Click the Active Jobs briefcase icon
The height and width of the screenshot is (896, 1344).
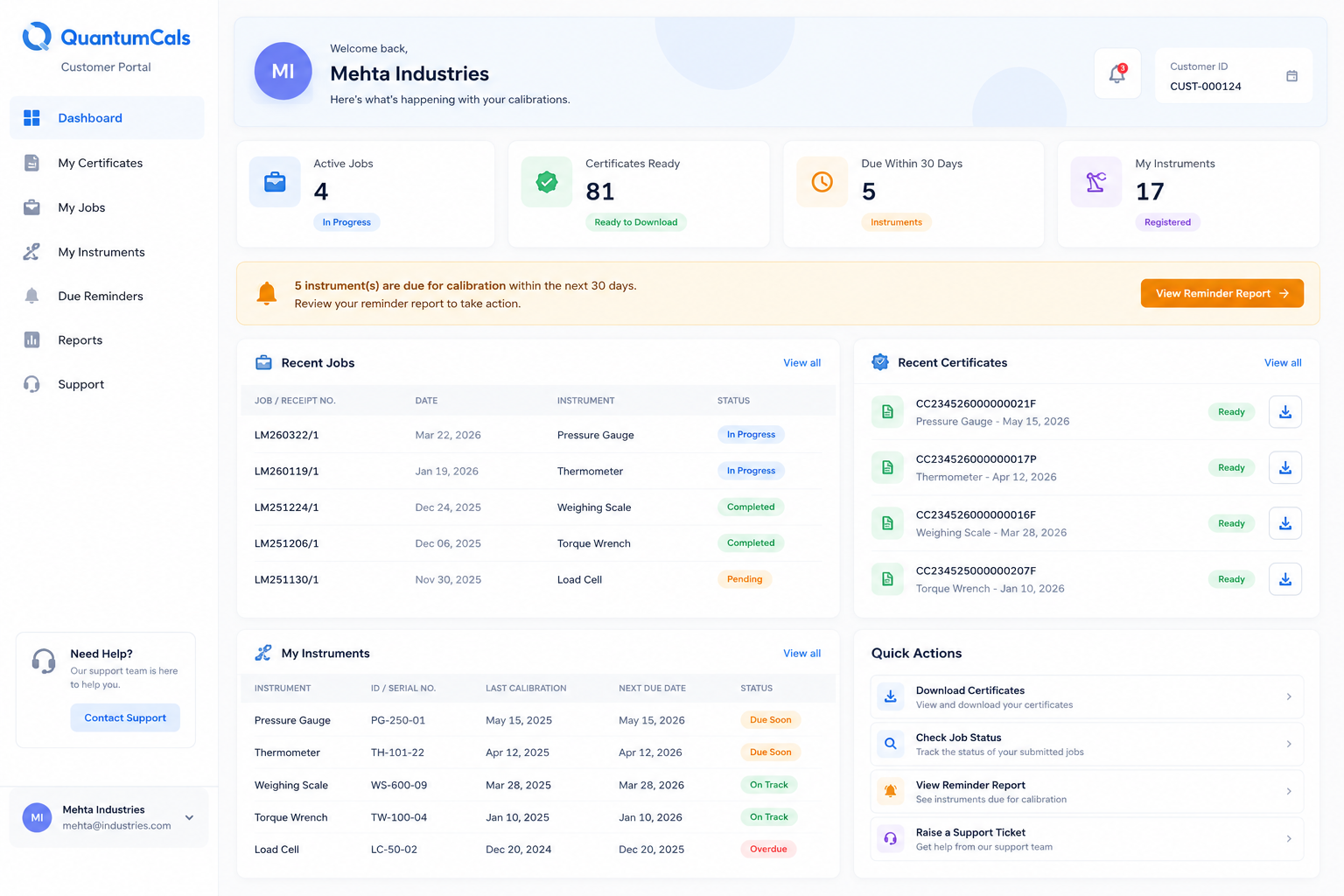pyautogui.click(x=275, y=182)
